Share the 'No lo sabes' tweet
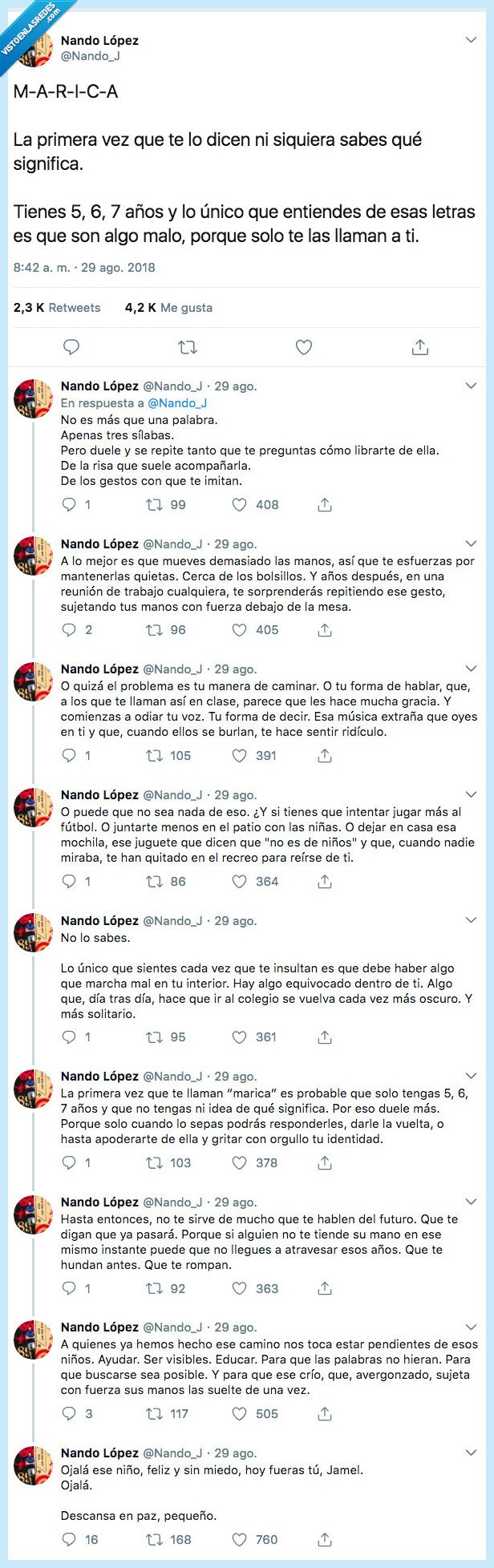This screenshot has height=1568, width=494. [x=324, y=1037]
